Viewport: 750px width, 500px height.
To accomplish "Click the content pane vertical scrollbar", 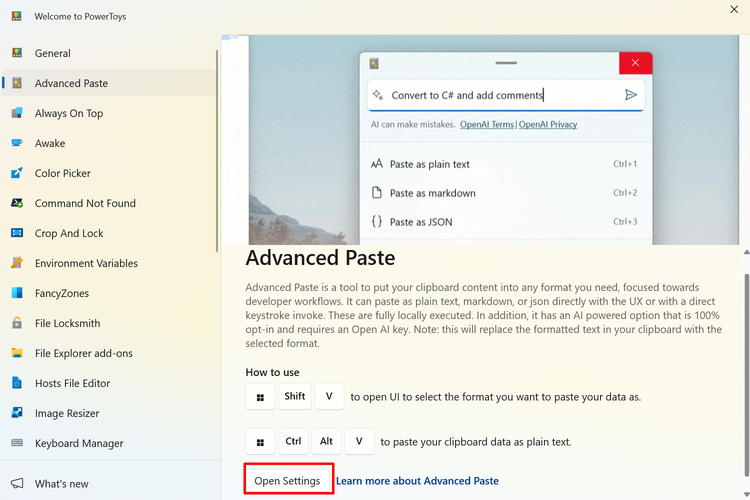I will 746,375.
